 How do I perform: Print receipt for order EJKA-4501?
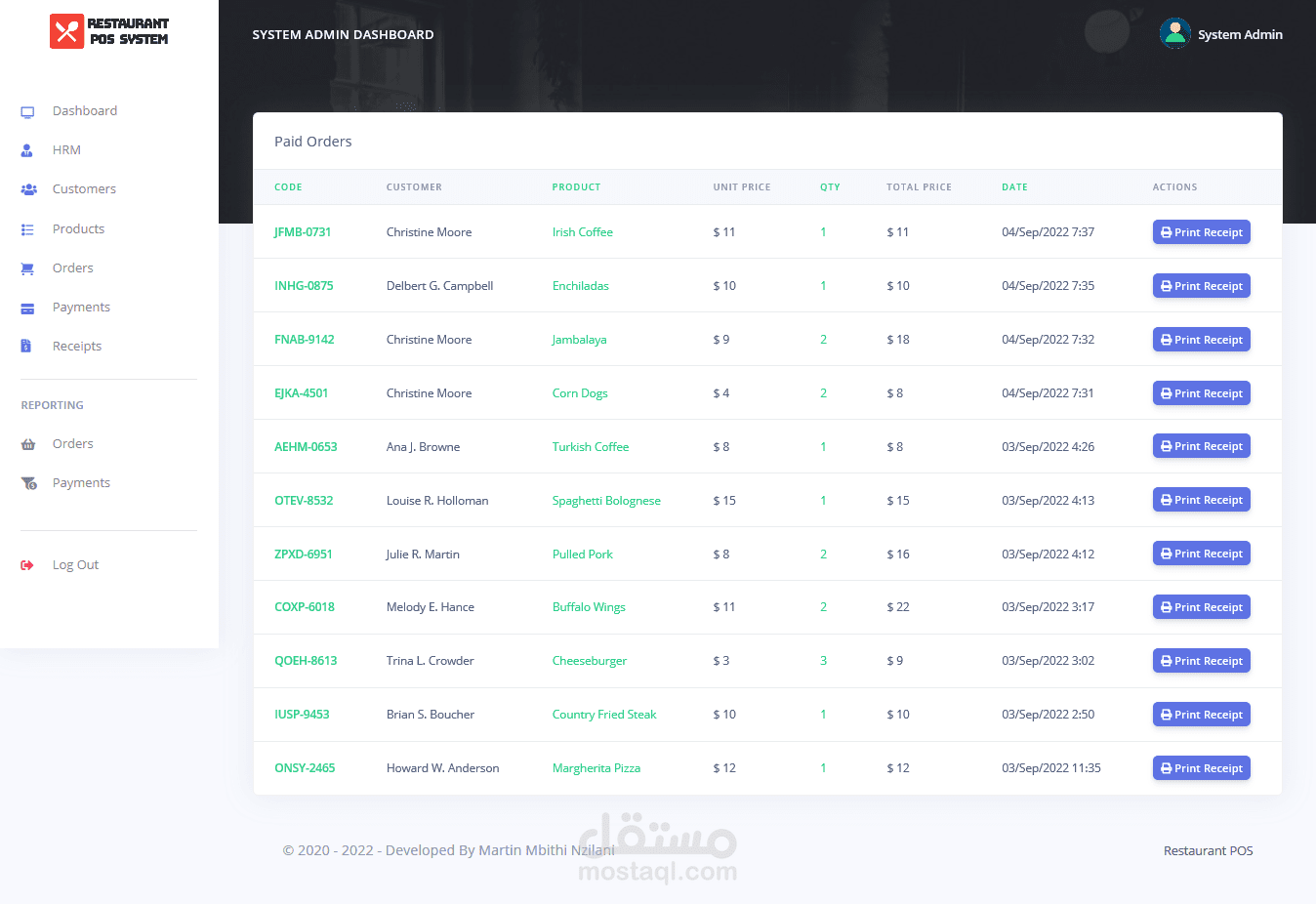pyautogui.click(x=1202, y=393)
